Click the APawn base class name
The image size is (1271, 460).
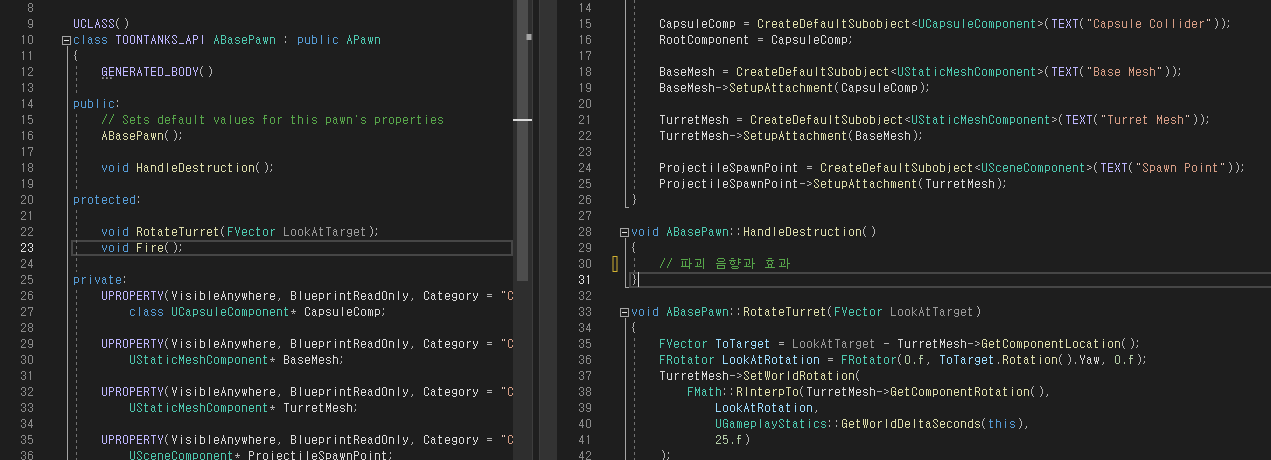click(x=362, y=40)
